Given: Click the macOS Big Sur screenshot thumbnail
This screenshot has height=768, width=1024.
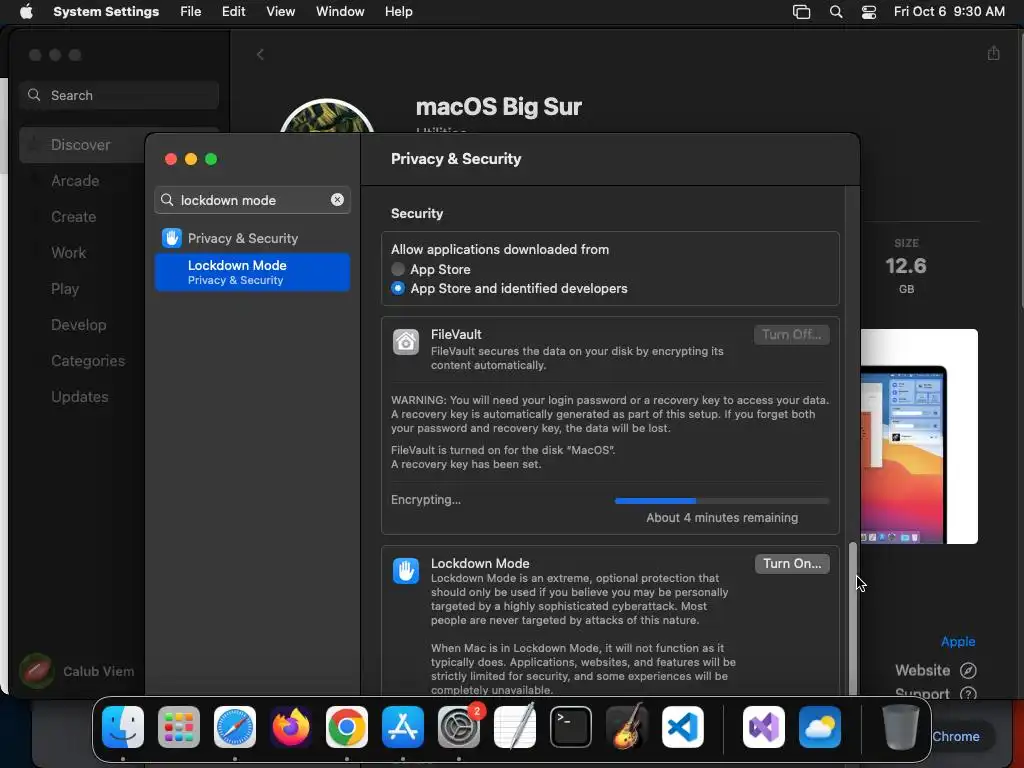Looking at the screenshot, I should [919, 436].
